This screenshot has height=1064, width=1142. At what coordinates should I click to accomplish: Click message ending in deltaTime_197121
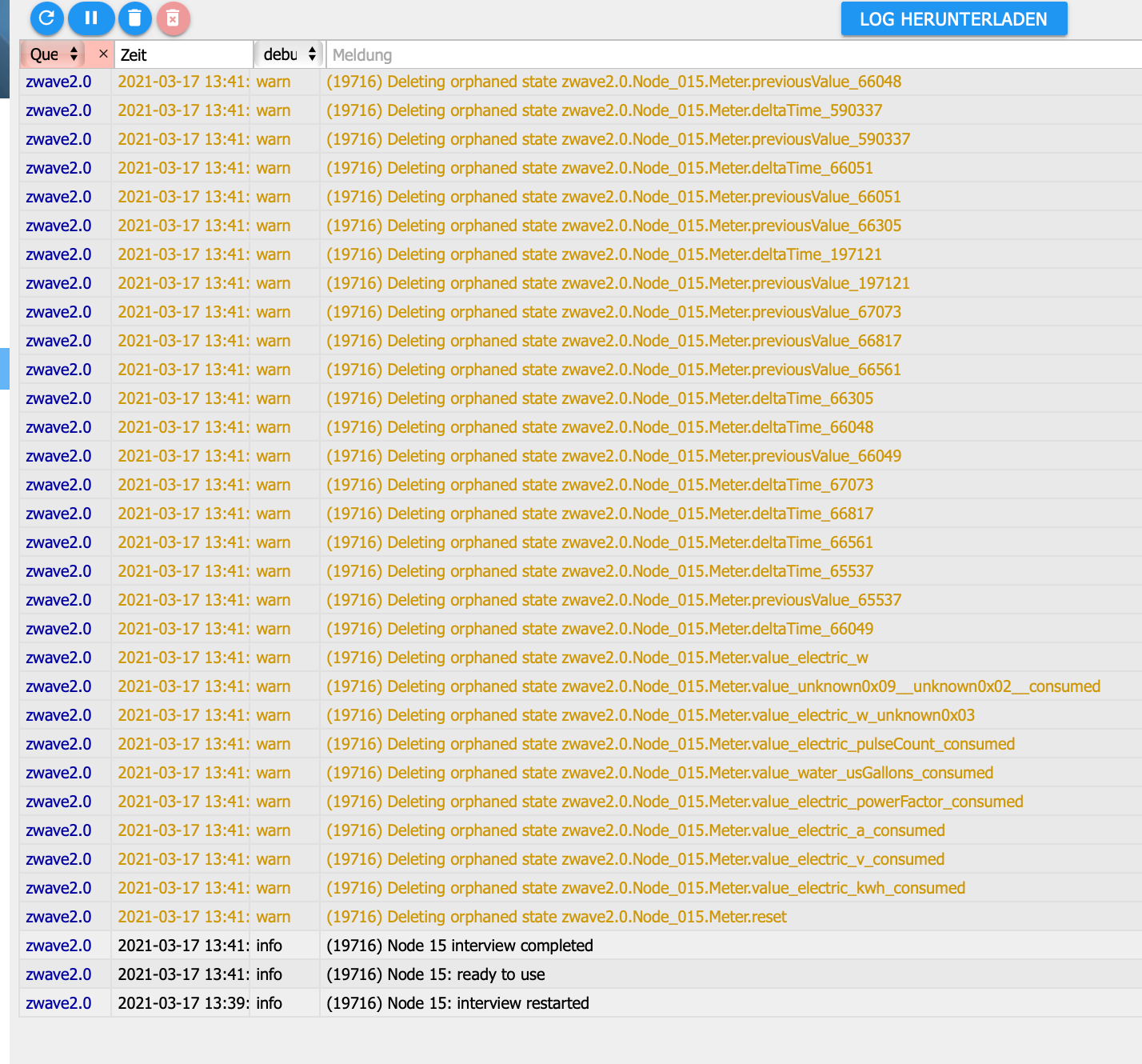[604, 254]
